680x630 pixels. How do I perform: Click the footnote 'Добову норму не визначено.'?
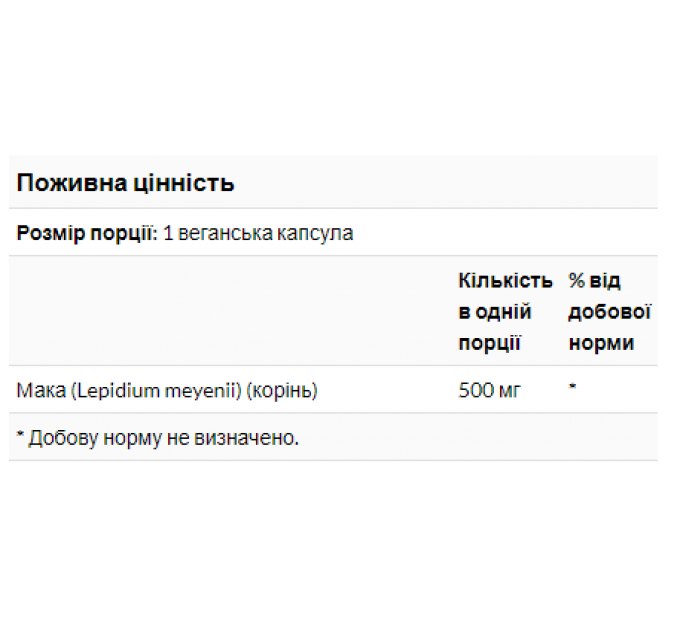(x=163, y=437)
